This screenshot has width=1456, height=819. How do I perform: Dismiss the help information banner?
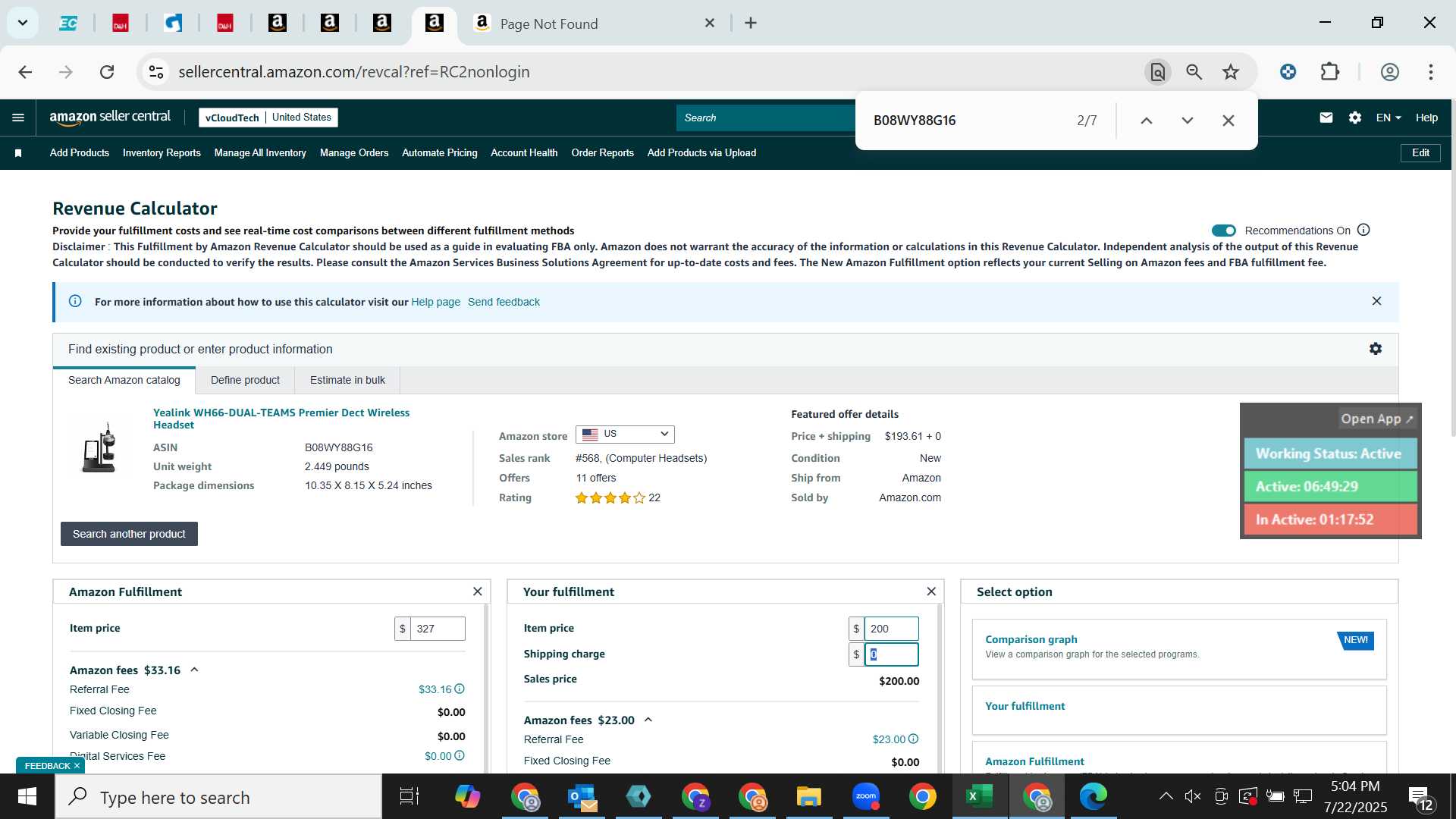click(1376, 301)
